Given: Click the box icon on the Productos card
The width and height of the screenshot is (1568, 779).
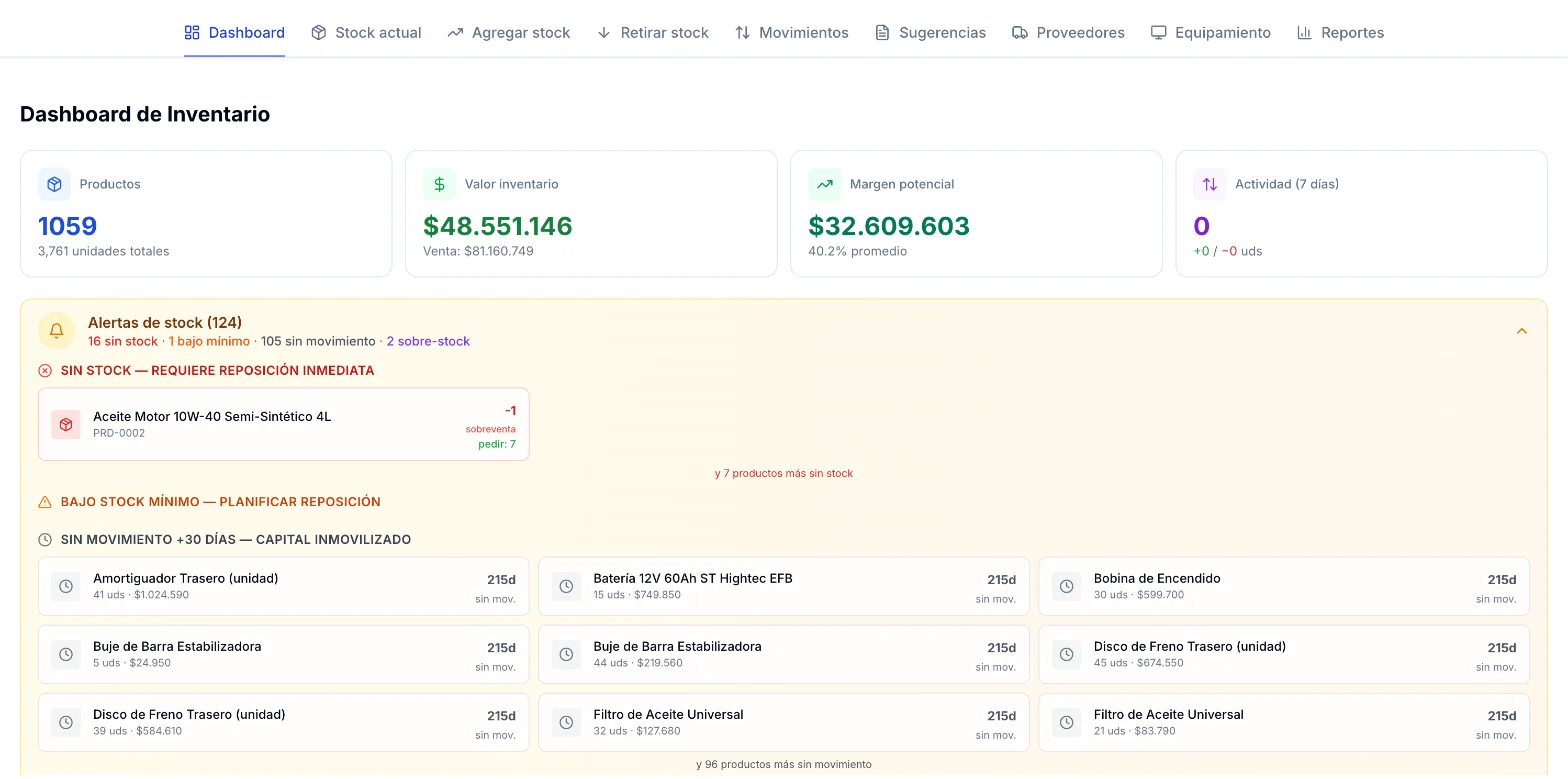Looking at the screenshot, I should coord(55,184).
